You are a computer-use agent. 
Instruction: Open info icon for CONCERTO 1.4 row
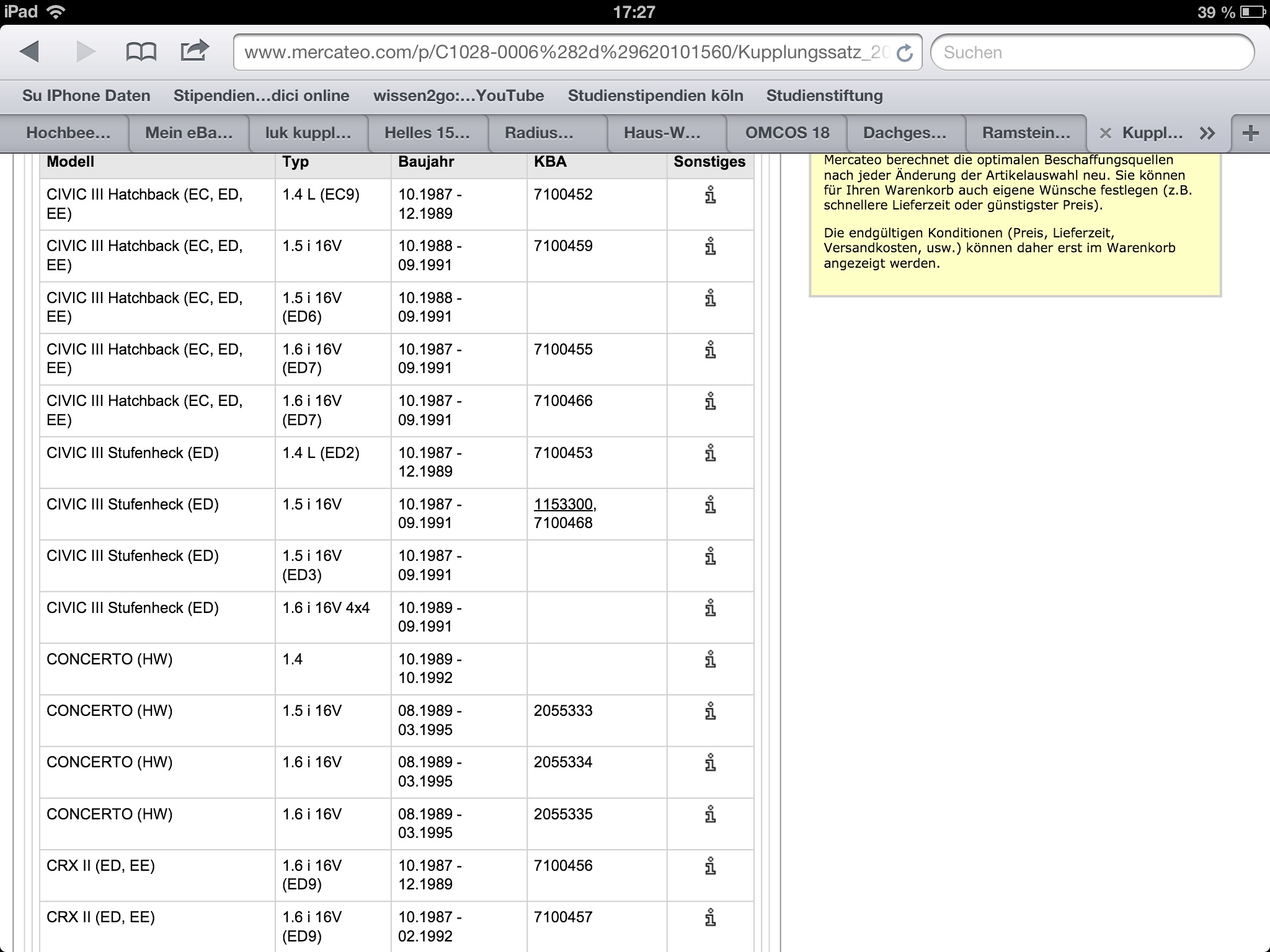pos(710,660)
